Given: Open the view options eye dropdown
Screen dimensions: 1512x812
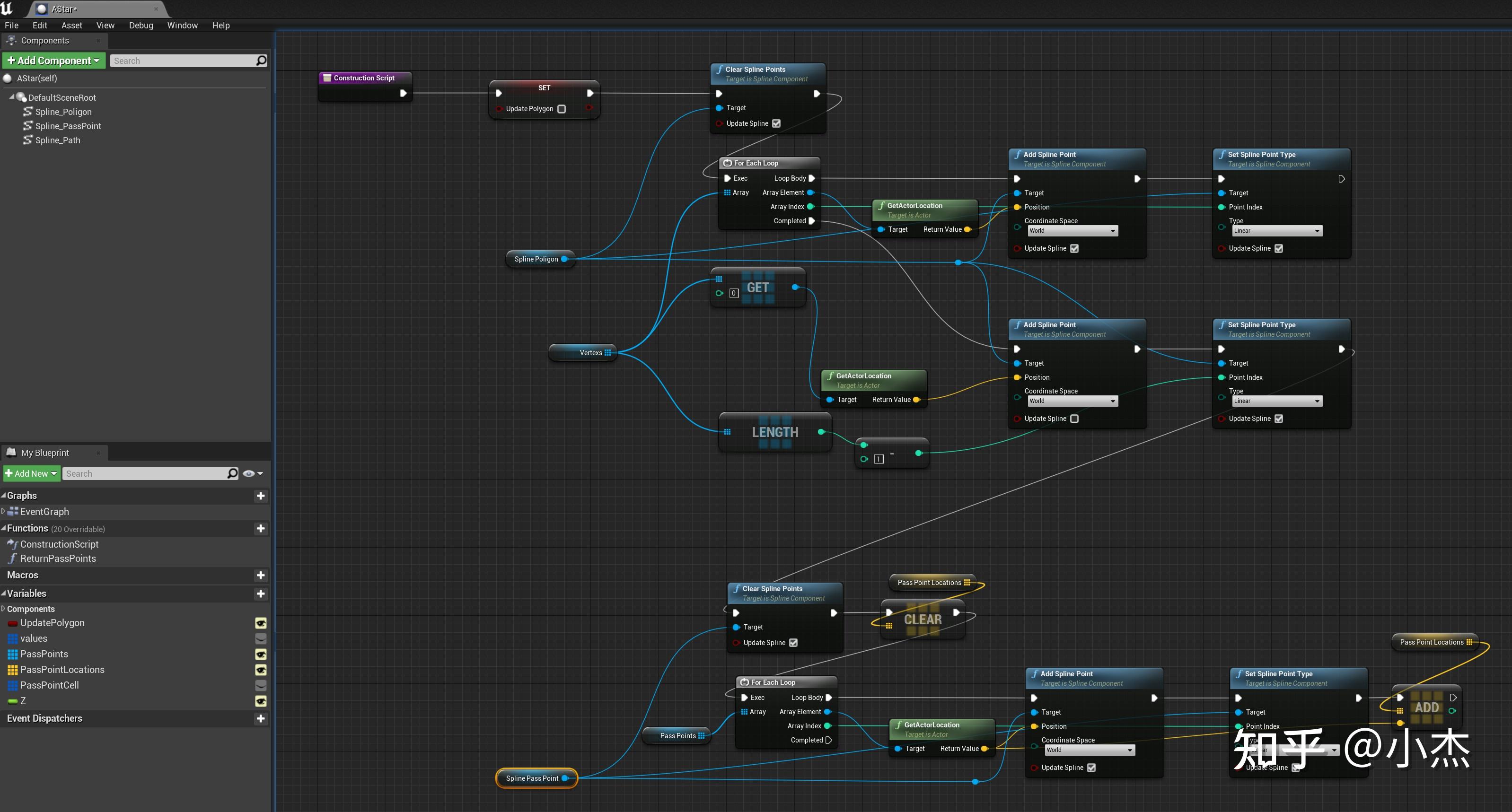Looking at the screenshot, I should pos(252,473).
